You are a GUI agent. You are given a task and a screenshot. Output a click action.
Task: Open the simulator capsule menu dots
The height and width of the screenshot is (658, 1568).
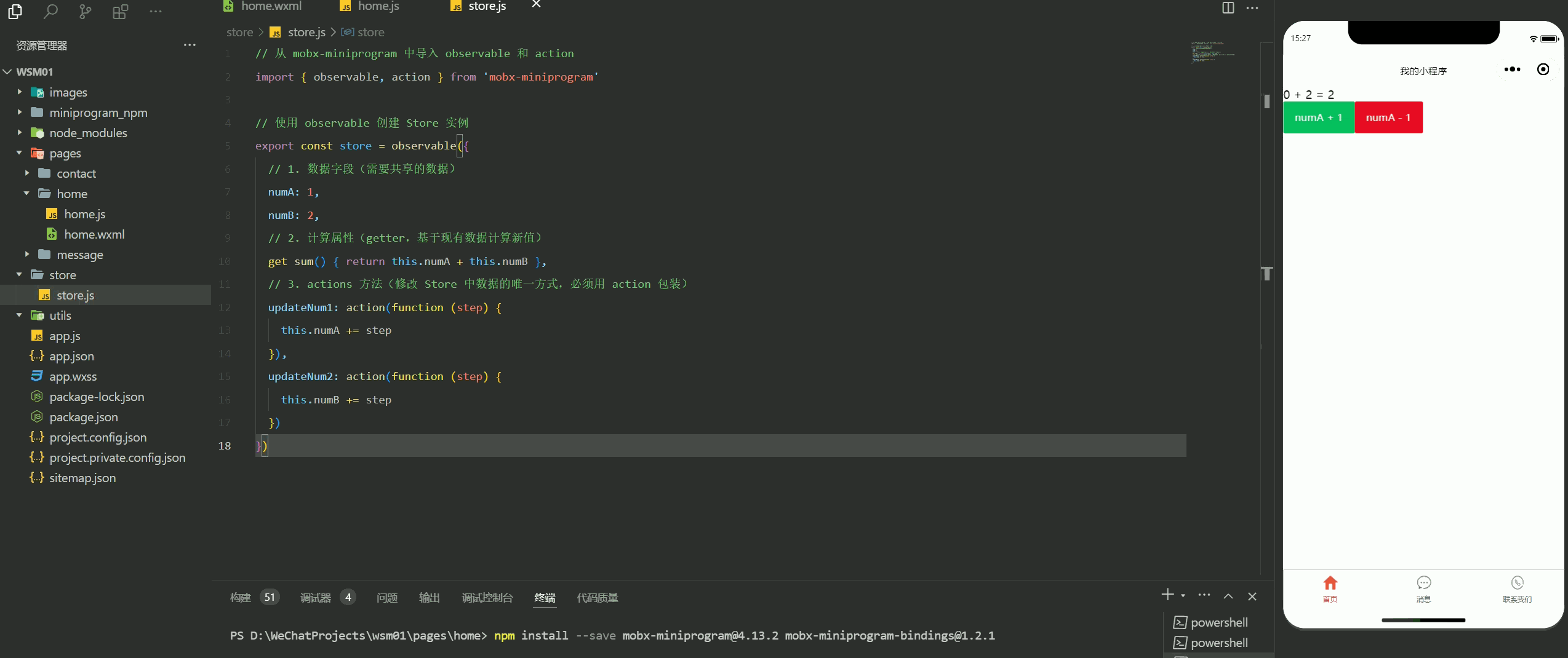(x=1512, y=69)
